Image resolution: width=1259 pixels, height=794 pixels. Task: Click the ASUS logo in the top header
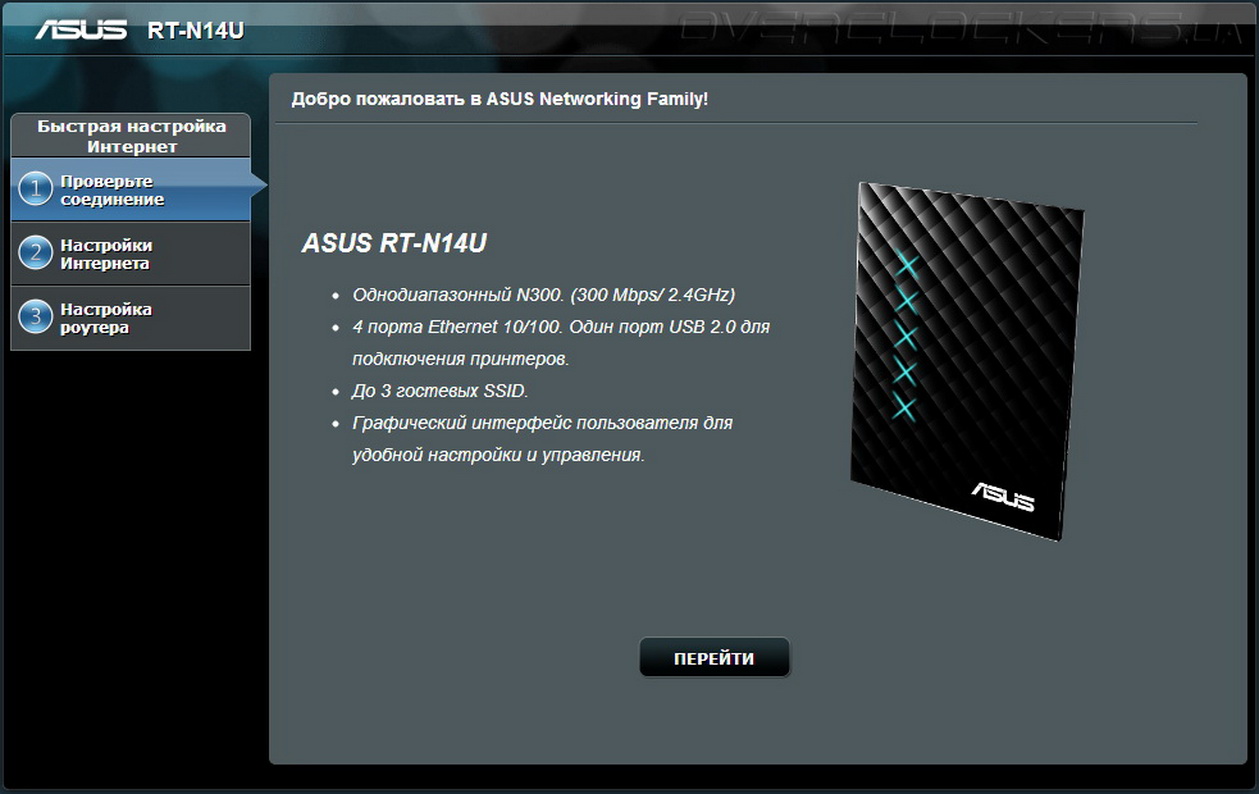click(81, 30)
